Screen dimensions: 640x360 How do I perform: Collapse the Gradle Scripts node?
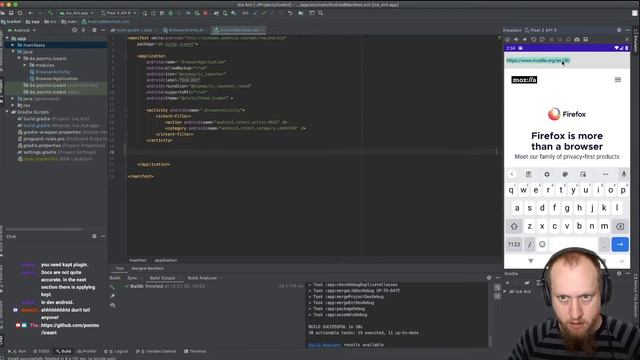[7, 112]
